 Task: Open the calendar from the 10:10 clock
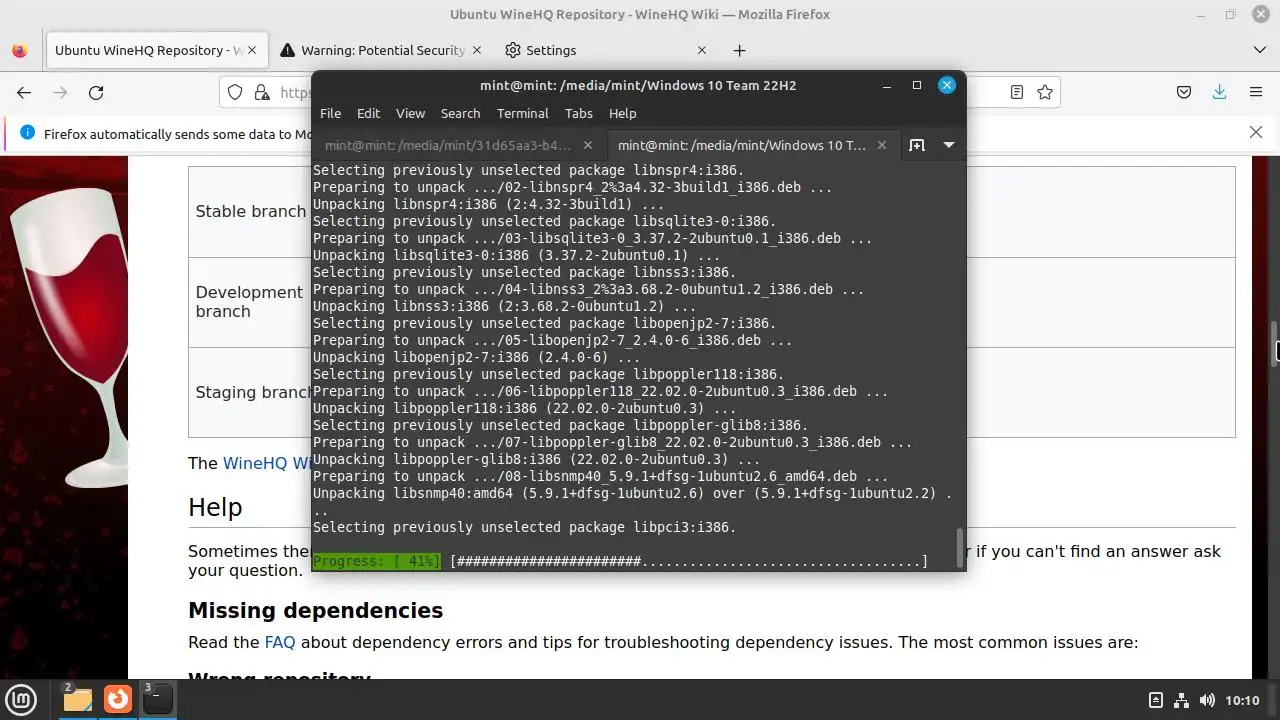[x=1242, y=700]
